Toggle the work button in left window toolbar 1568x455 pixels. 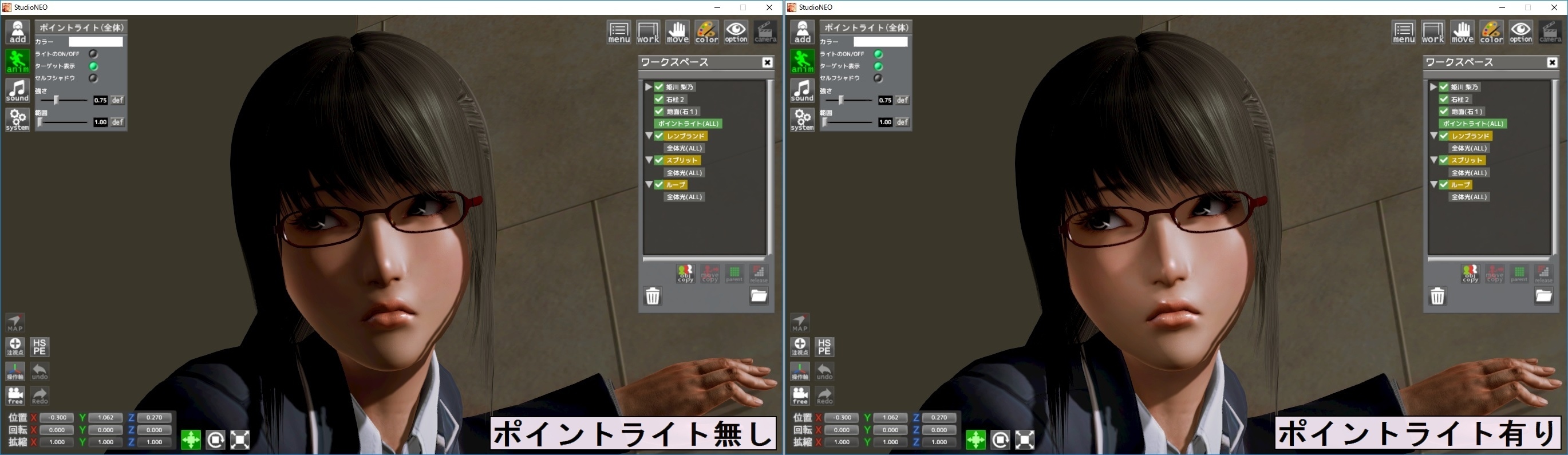pyautogui.click(x=648, y=32)
